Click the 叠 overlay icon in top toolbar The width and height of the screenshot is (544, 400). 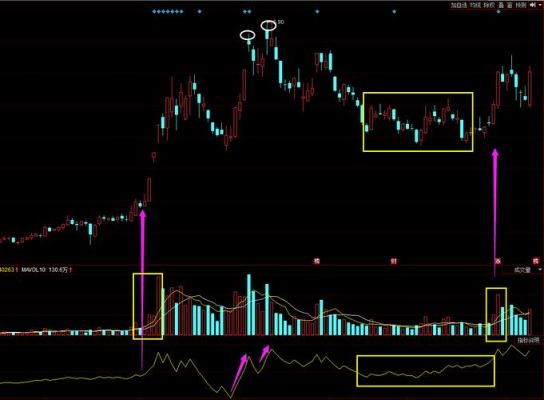coord(501,5)
